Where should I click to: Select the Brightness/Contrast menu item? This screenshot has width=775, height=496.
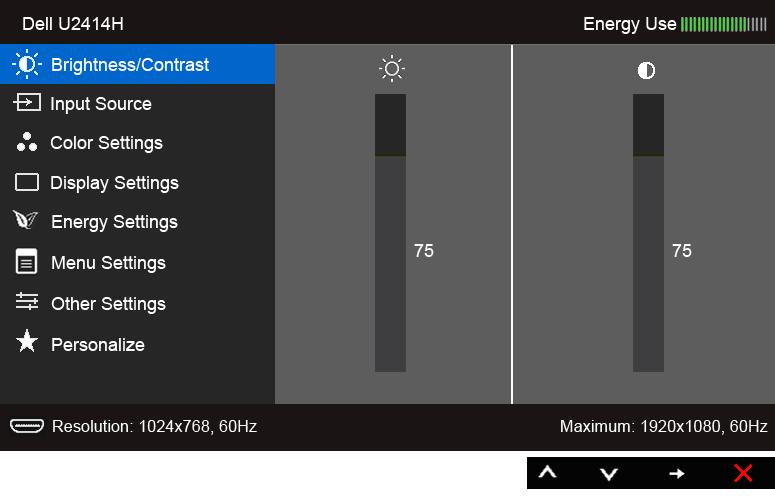(137, 64)
